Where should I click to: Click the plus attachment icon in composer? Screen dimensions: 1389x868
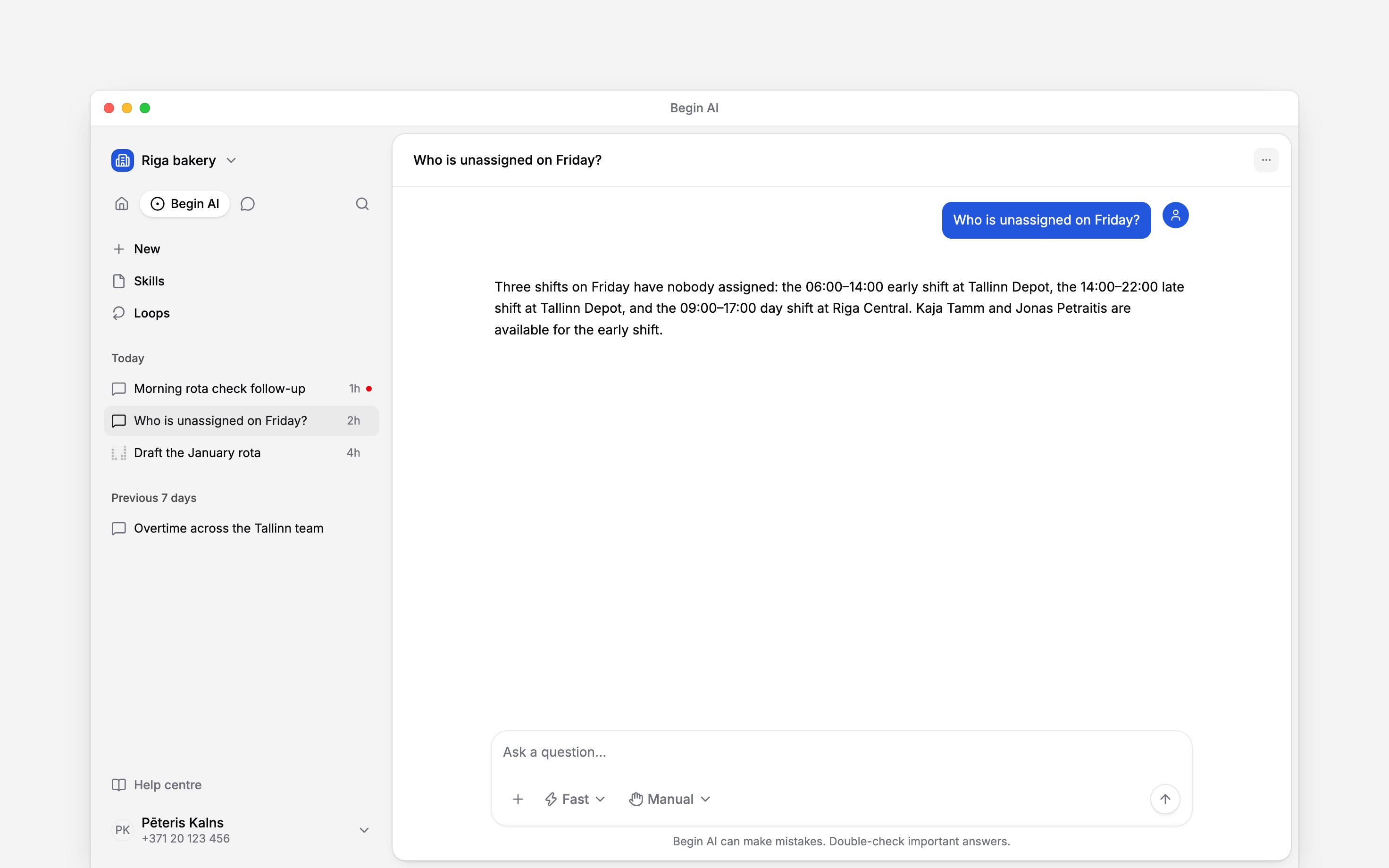(518, 799)
